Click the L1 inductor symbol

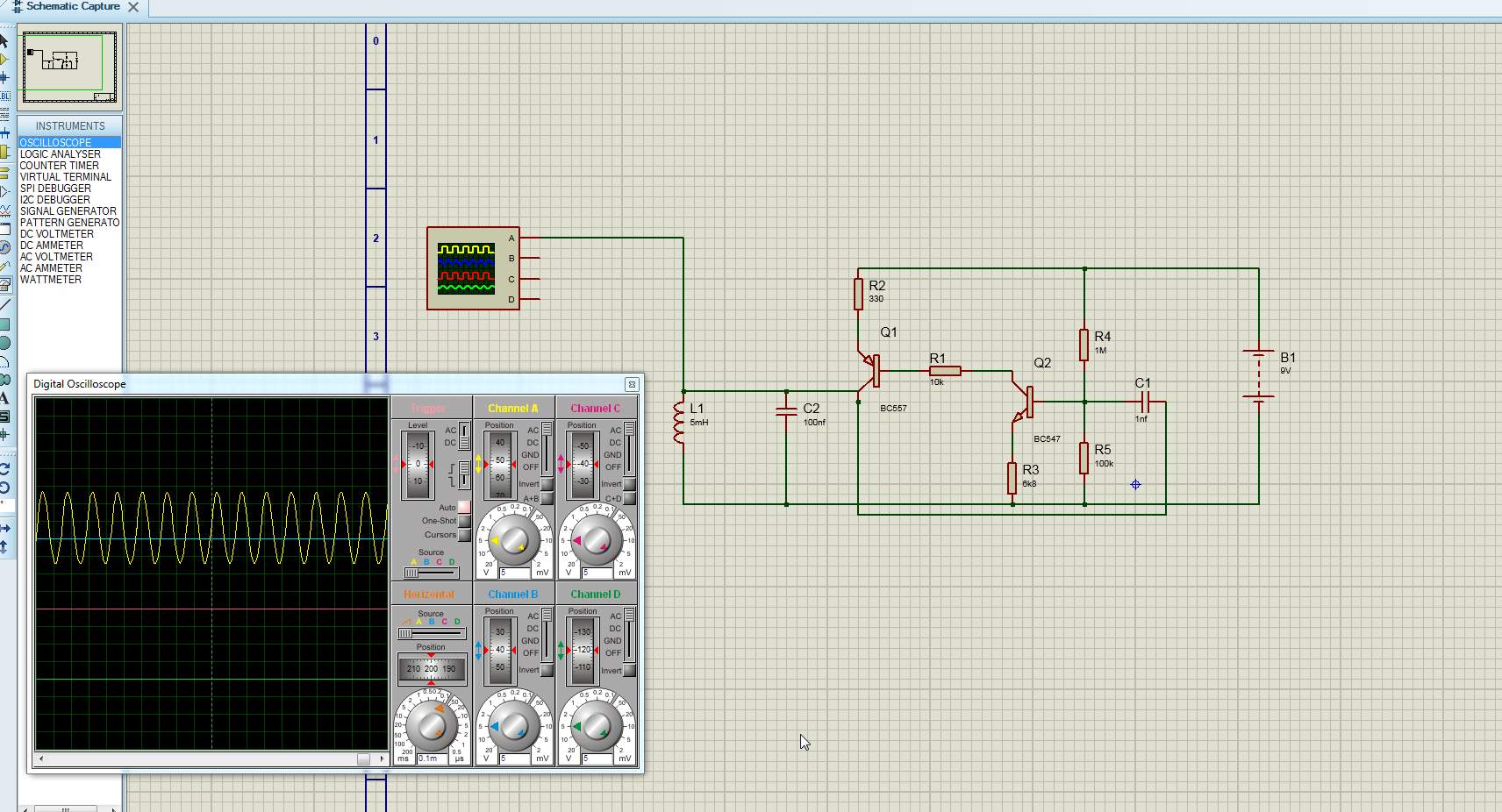coord(678,422)
